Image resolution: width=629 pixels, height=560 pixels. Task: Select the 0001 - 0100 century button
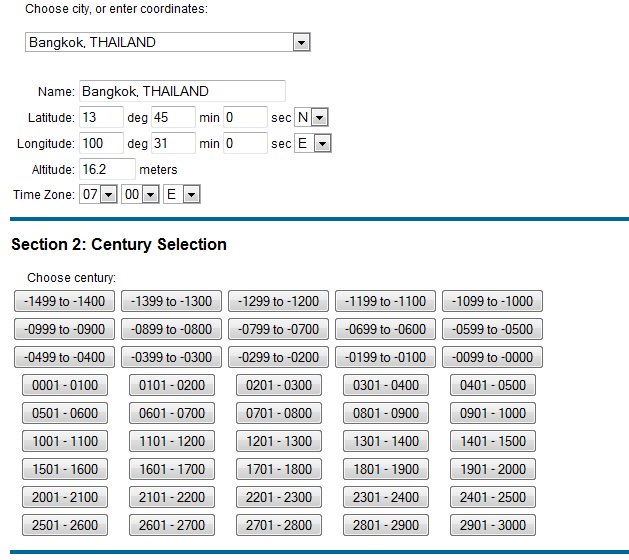(x=65, y=385)
